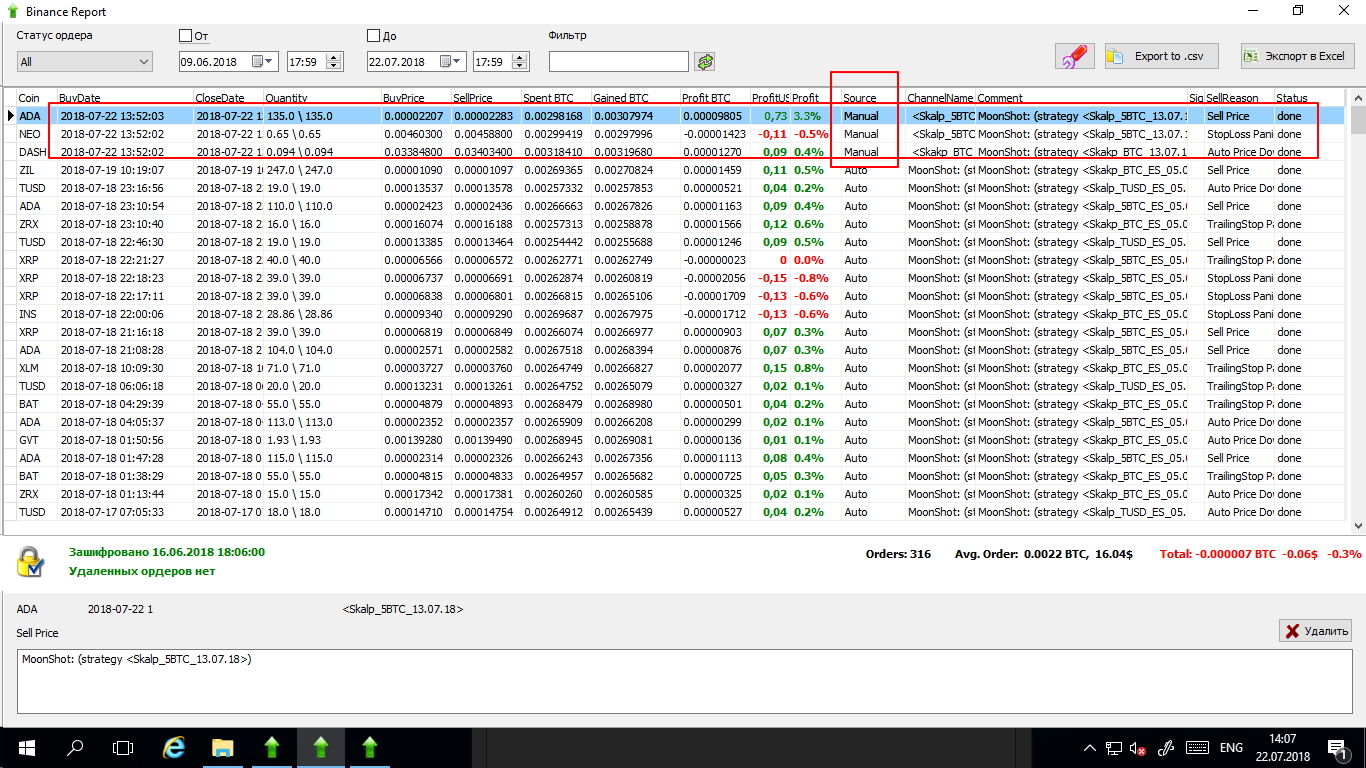The image size is (1366, 768).
Task: Launch Internet Explorer from the taskbar
Action: 174,747
